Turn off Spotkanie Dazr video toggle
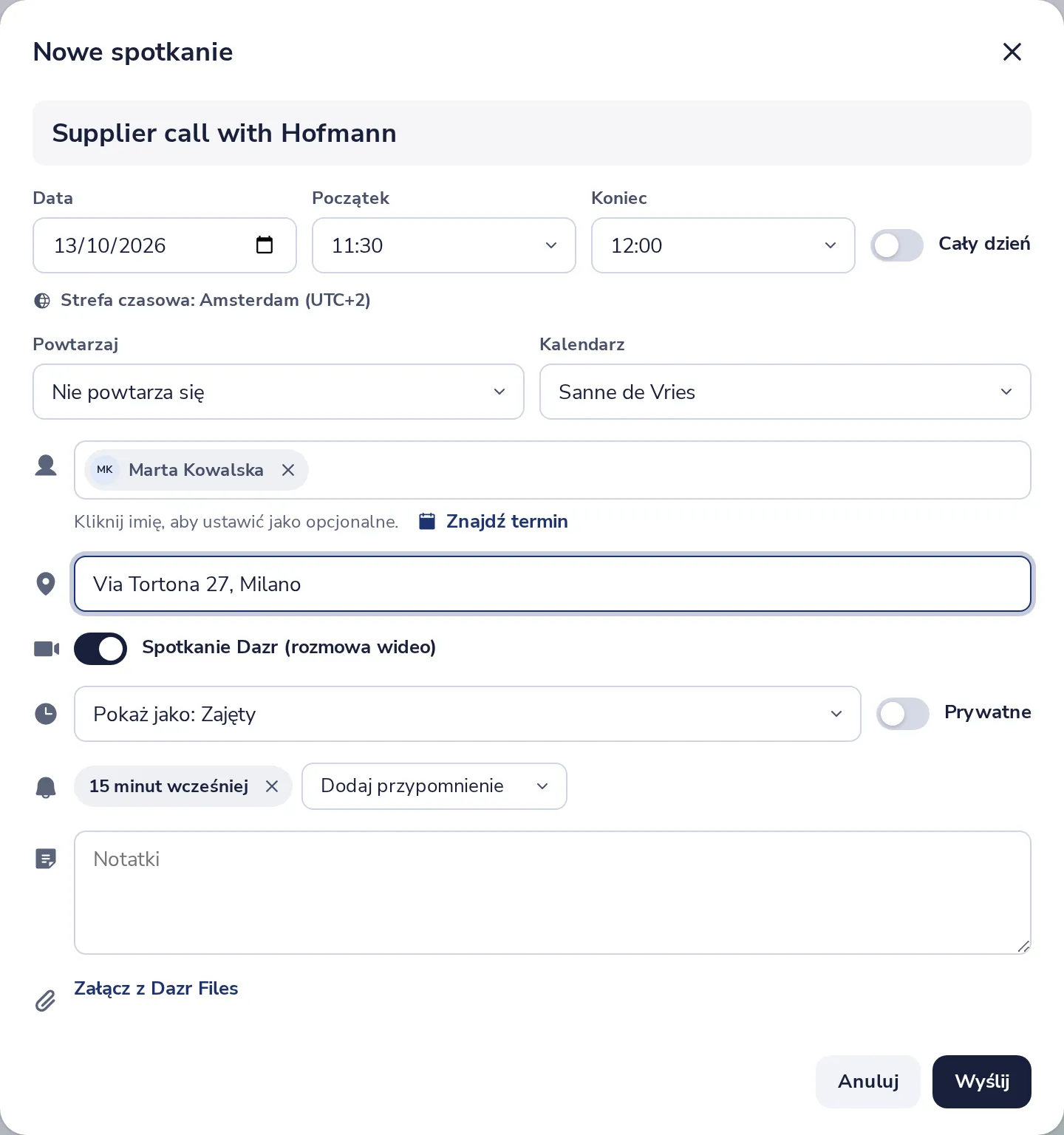 click(100, 649)
